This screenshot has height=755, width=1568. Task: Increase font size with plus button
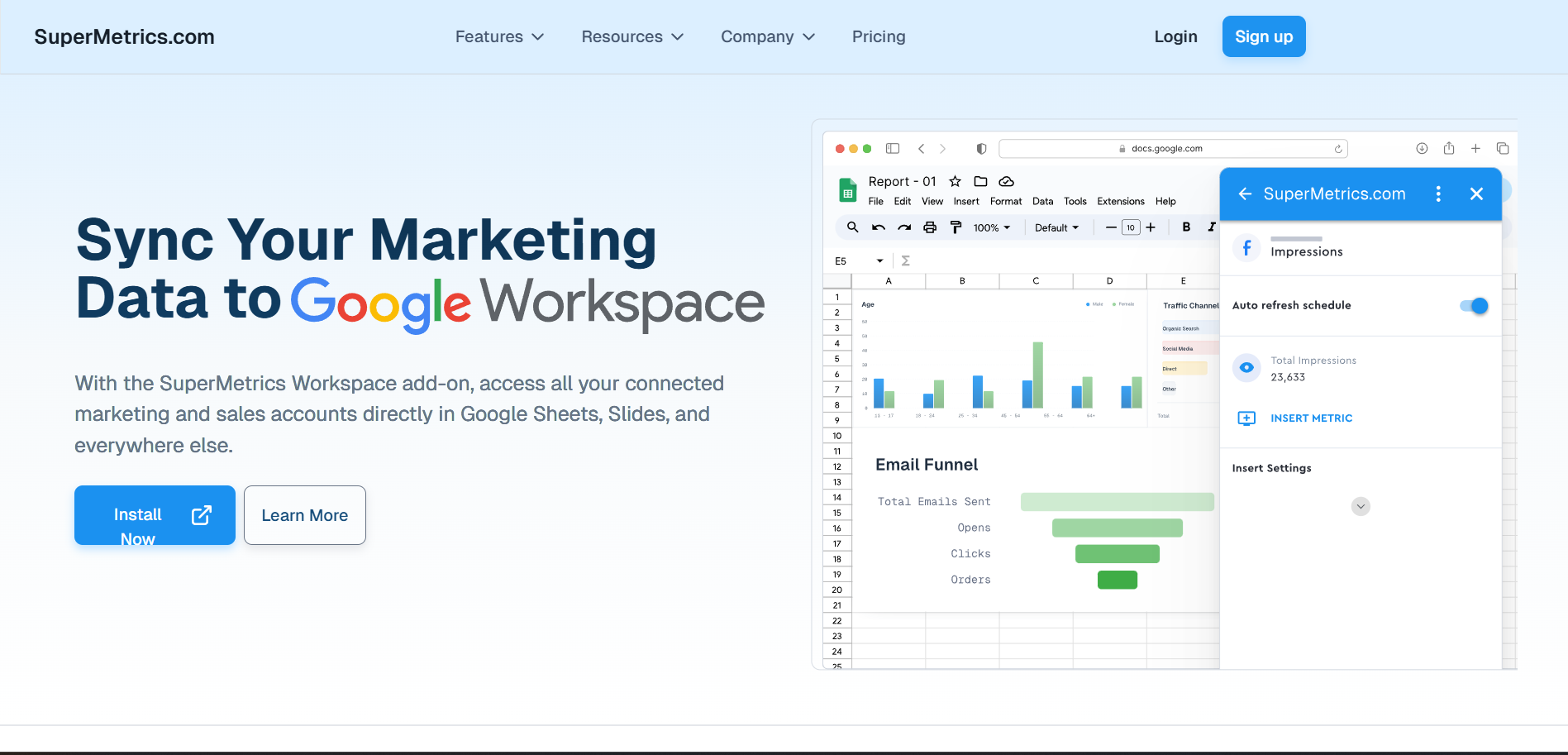click(1151, 227)
